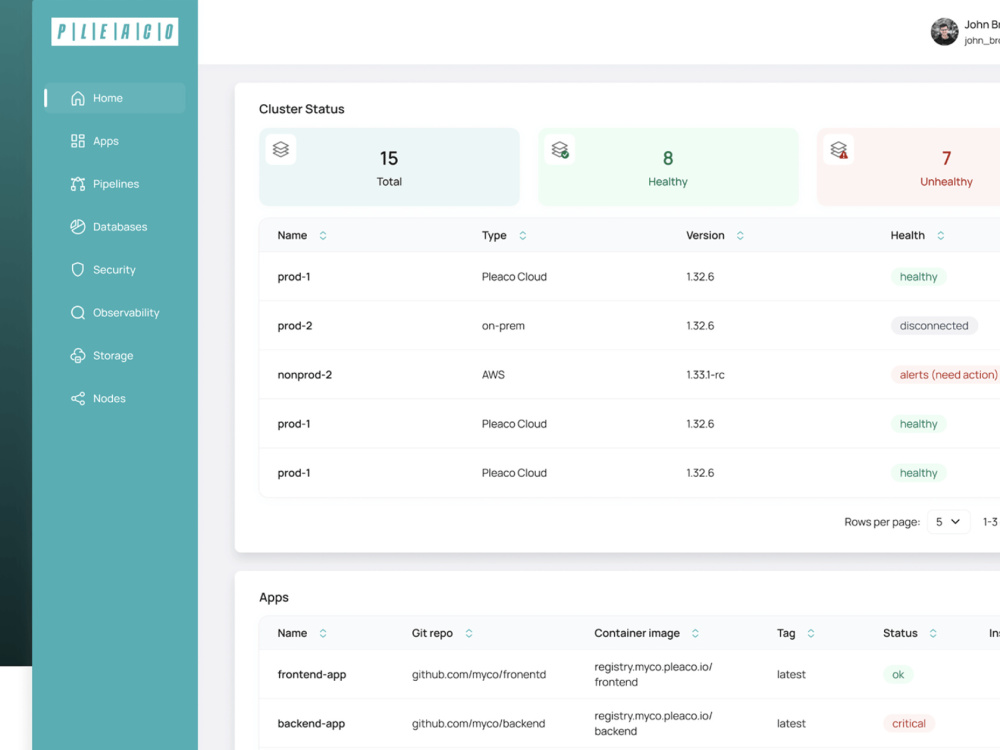Open the Home menu item
Viewport: 1000px width, 750px height.
tap(115, 98)
